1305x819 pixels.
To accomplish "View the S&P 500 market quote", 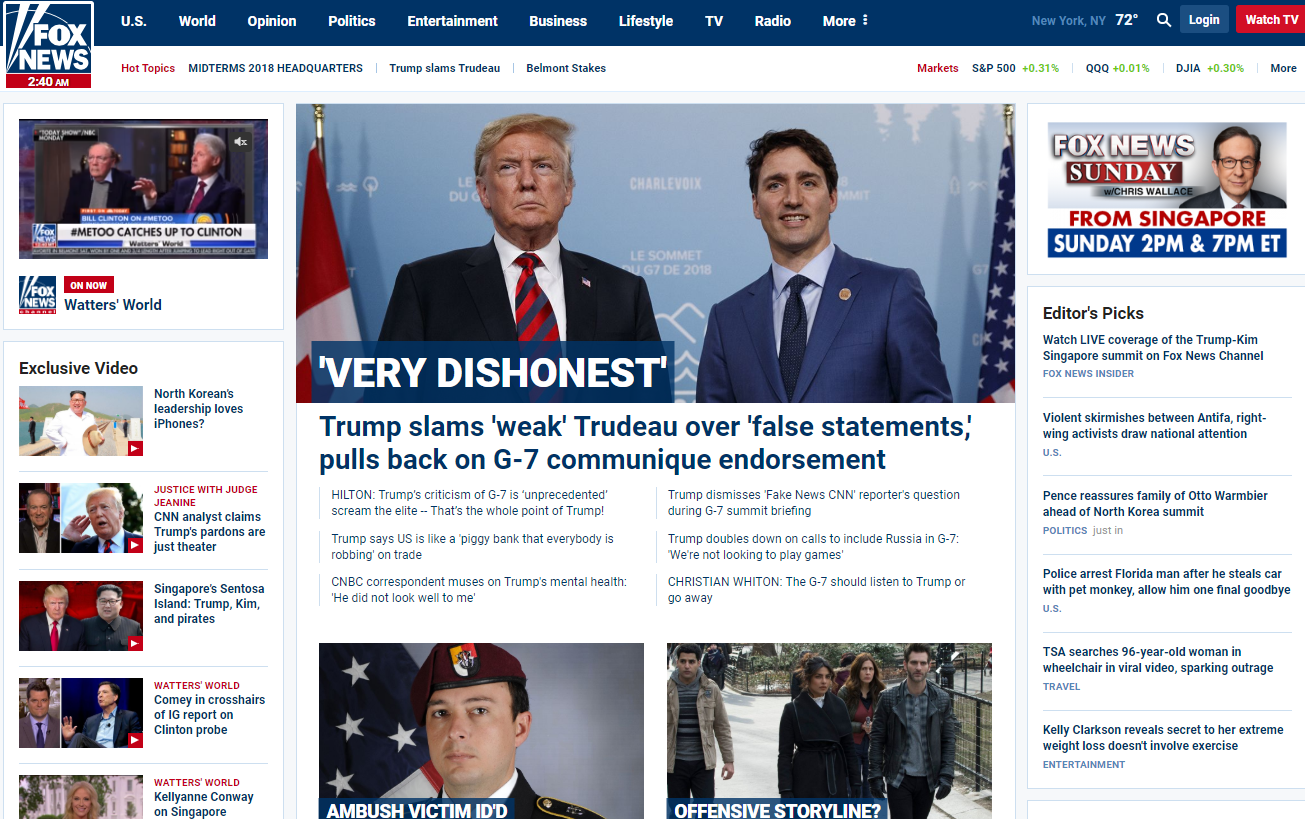I will (1015, 68).
